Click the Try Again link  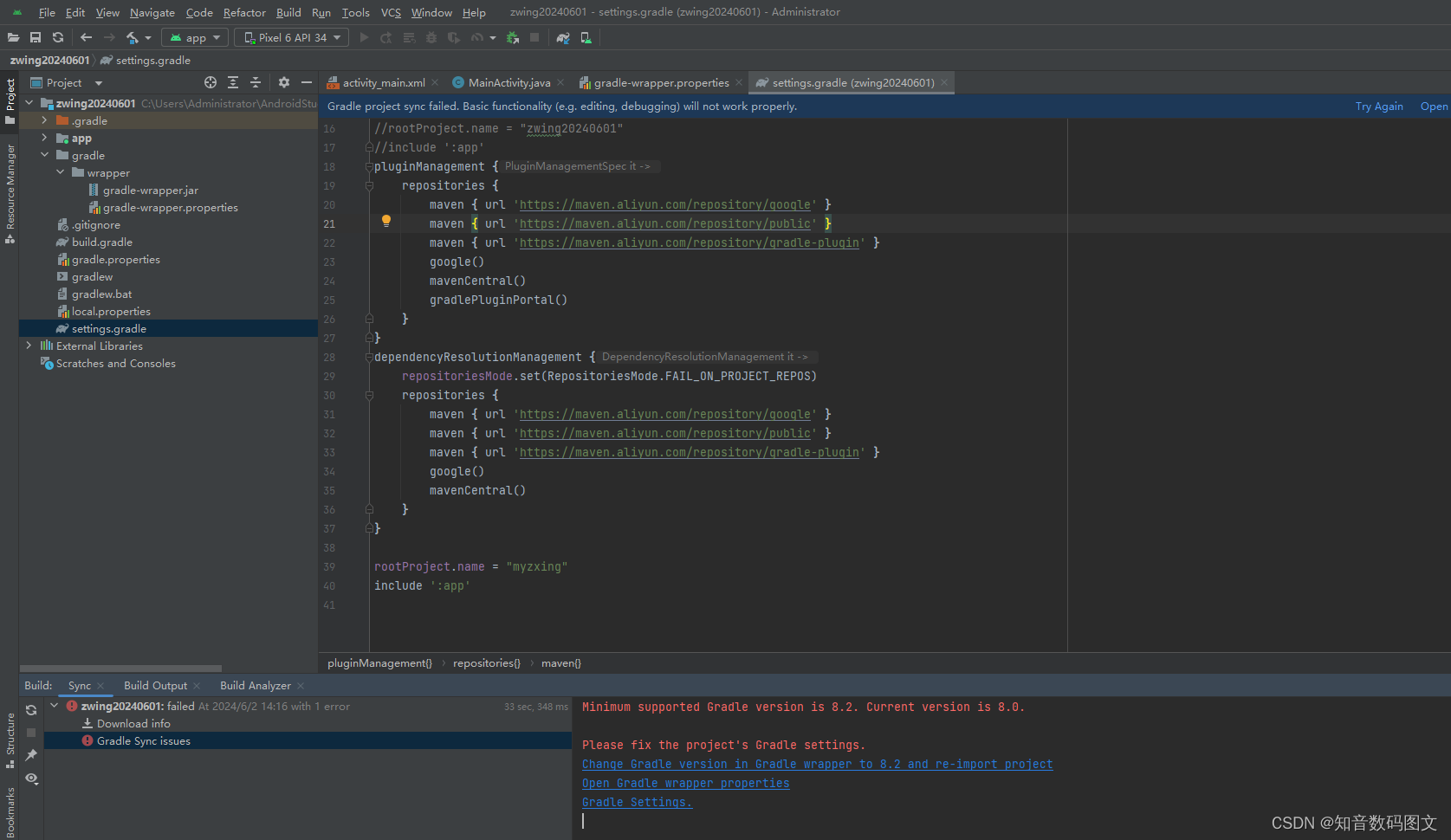point(1379,106)
